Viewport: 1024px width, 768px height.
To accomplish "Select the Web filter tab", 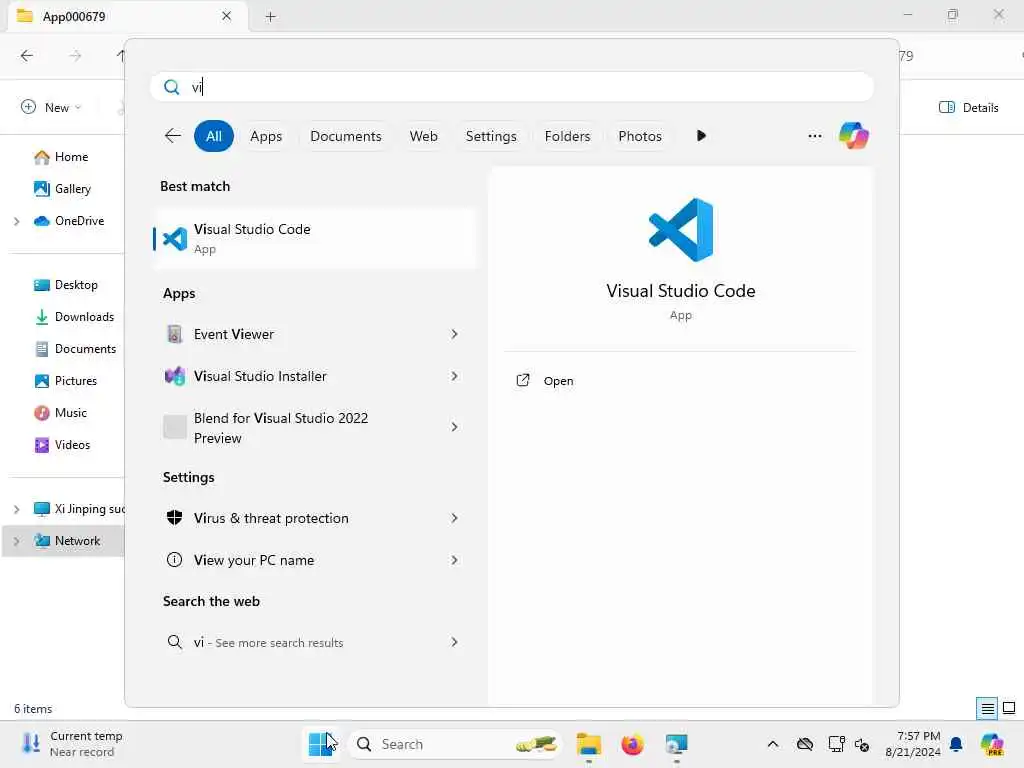I will 423,136.
